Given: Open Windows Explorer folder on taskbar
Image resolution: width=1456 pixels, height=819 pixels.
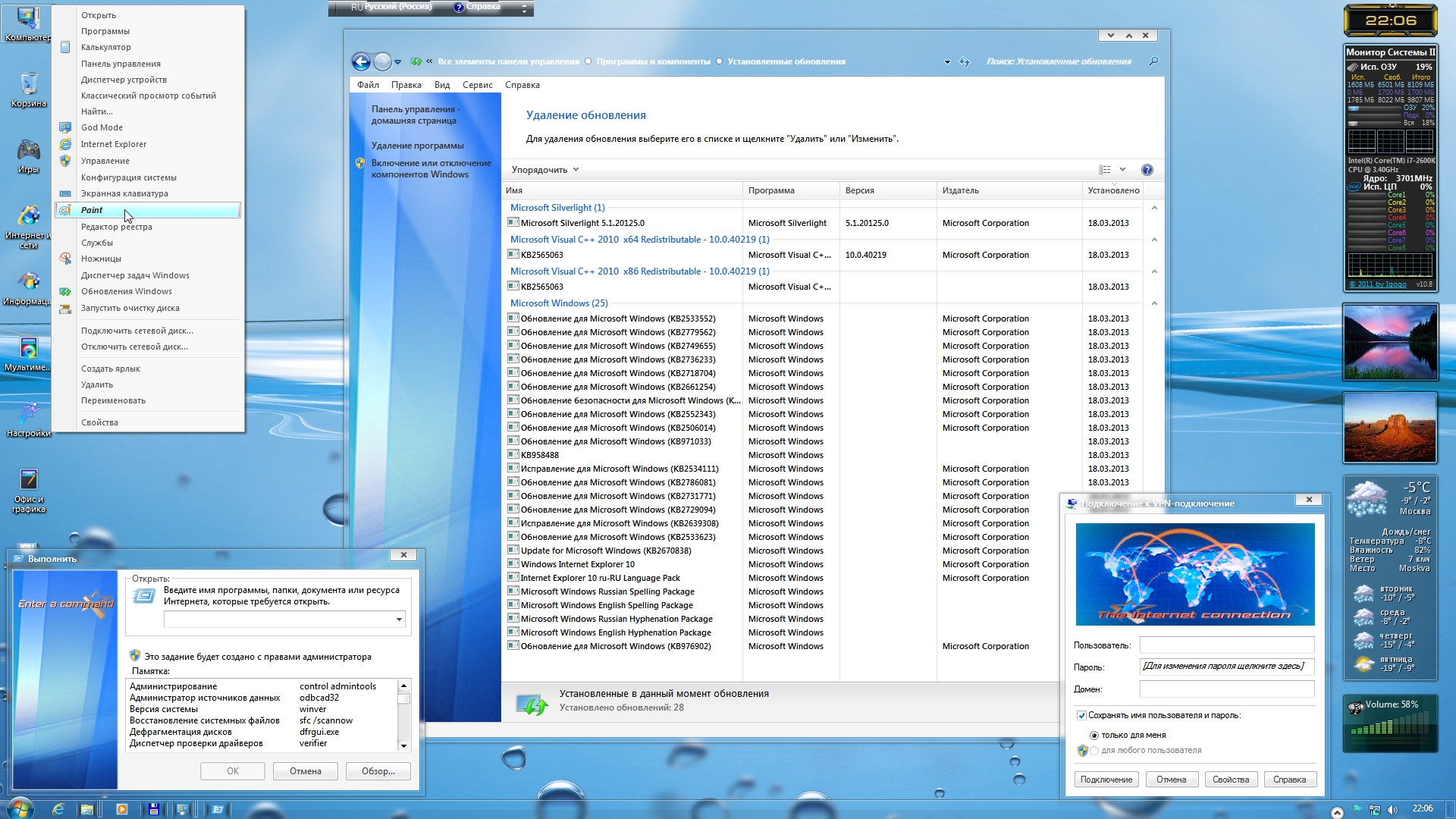Looking at the screenshot, I should pyautogui.click(x=87, y=809).
